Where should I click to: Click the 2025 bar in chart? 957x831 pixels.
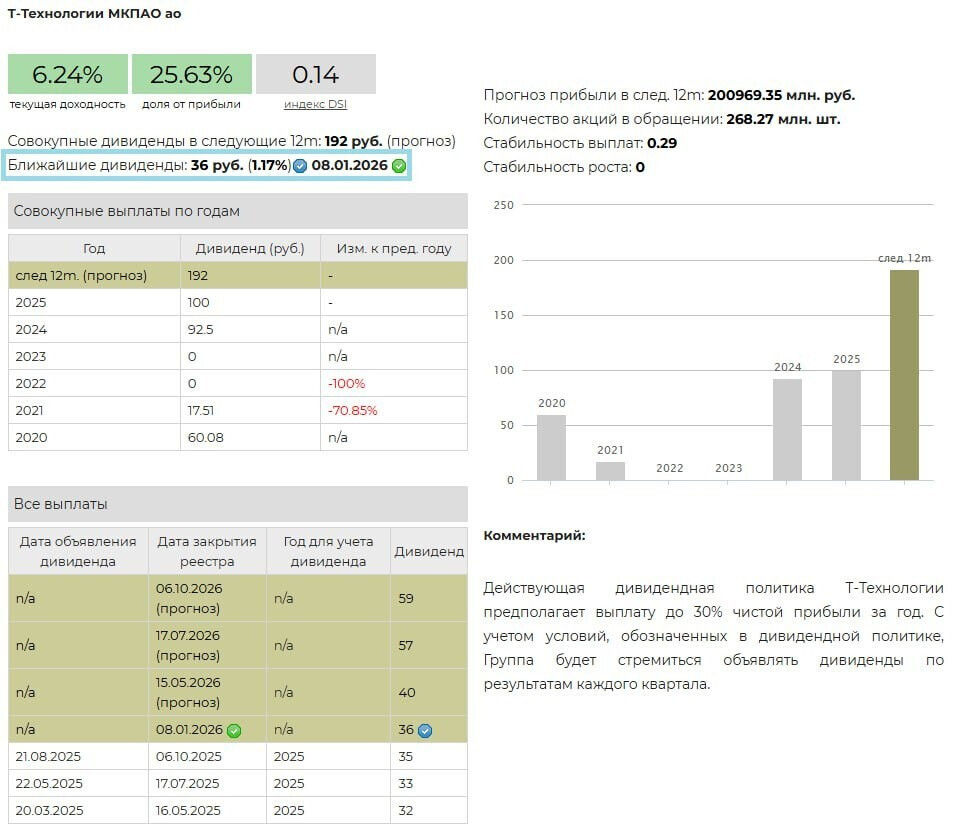[x=846, y=425]
